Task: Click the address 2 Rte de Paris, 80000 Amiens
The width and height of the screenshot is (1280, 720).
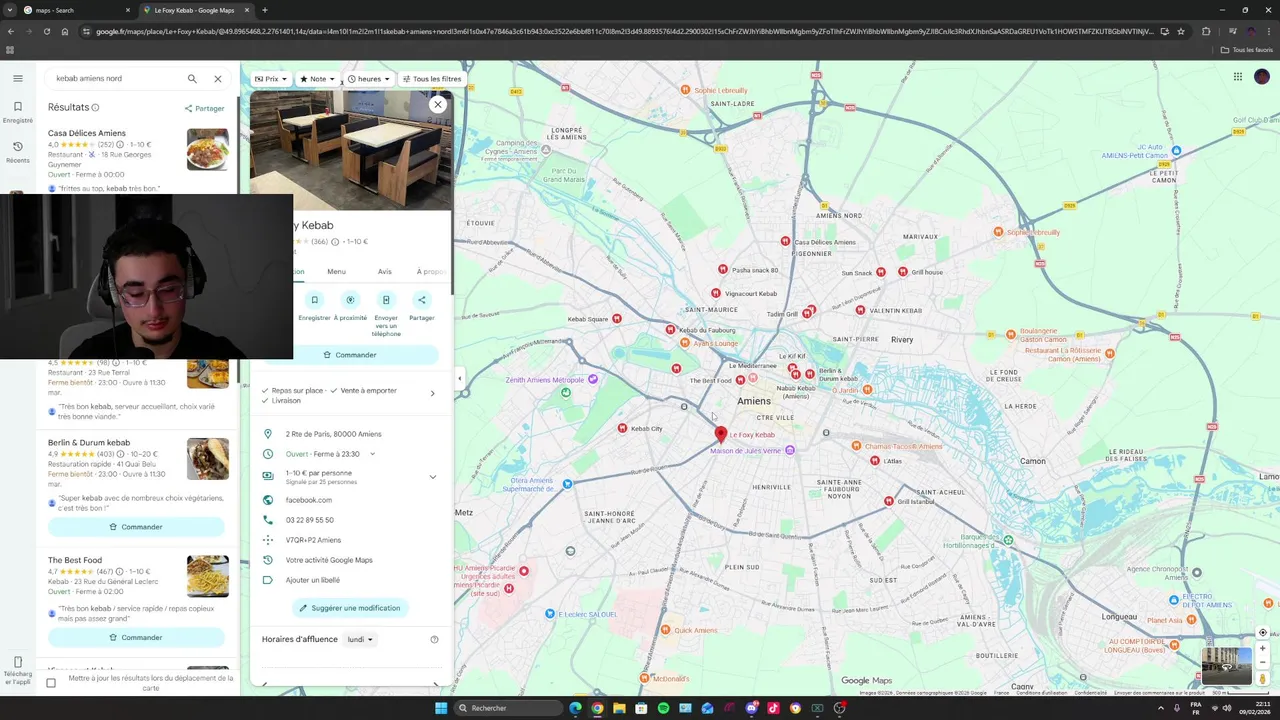Action: click(333, 434)
